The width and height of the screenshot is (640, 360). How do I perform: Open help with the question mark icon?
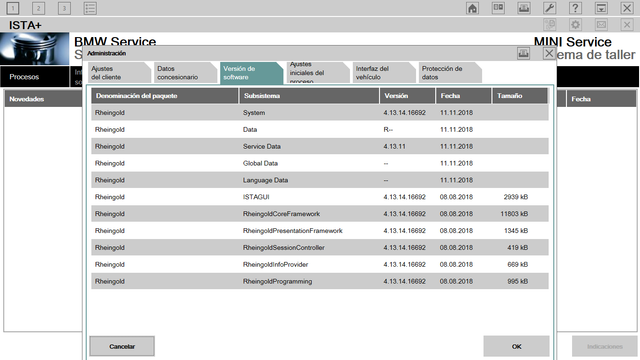(575, 8)
